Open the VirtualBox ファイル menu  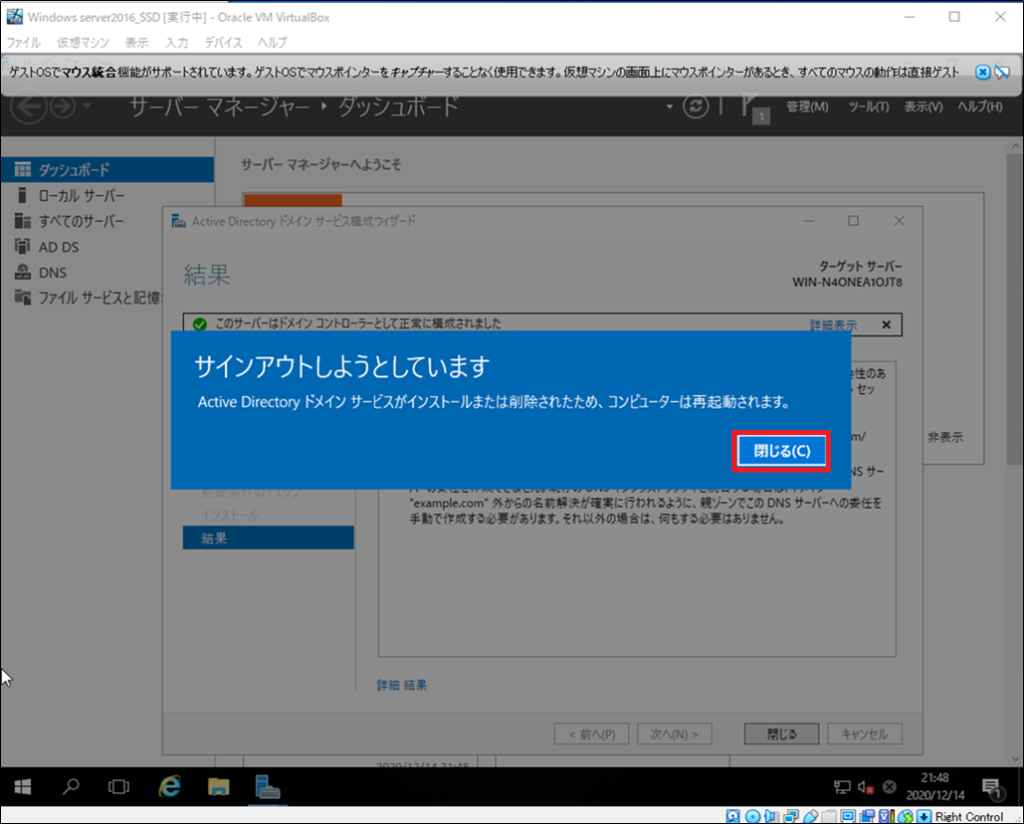point(24,42)
